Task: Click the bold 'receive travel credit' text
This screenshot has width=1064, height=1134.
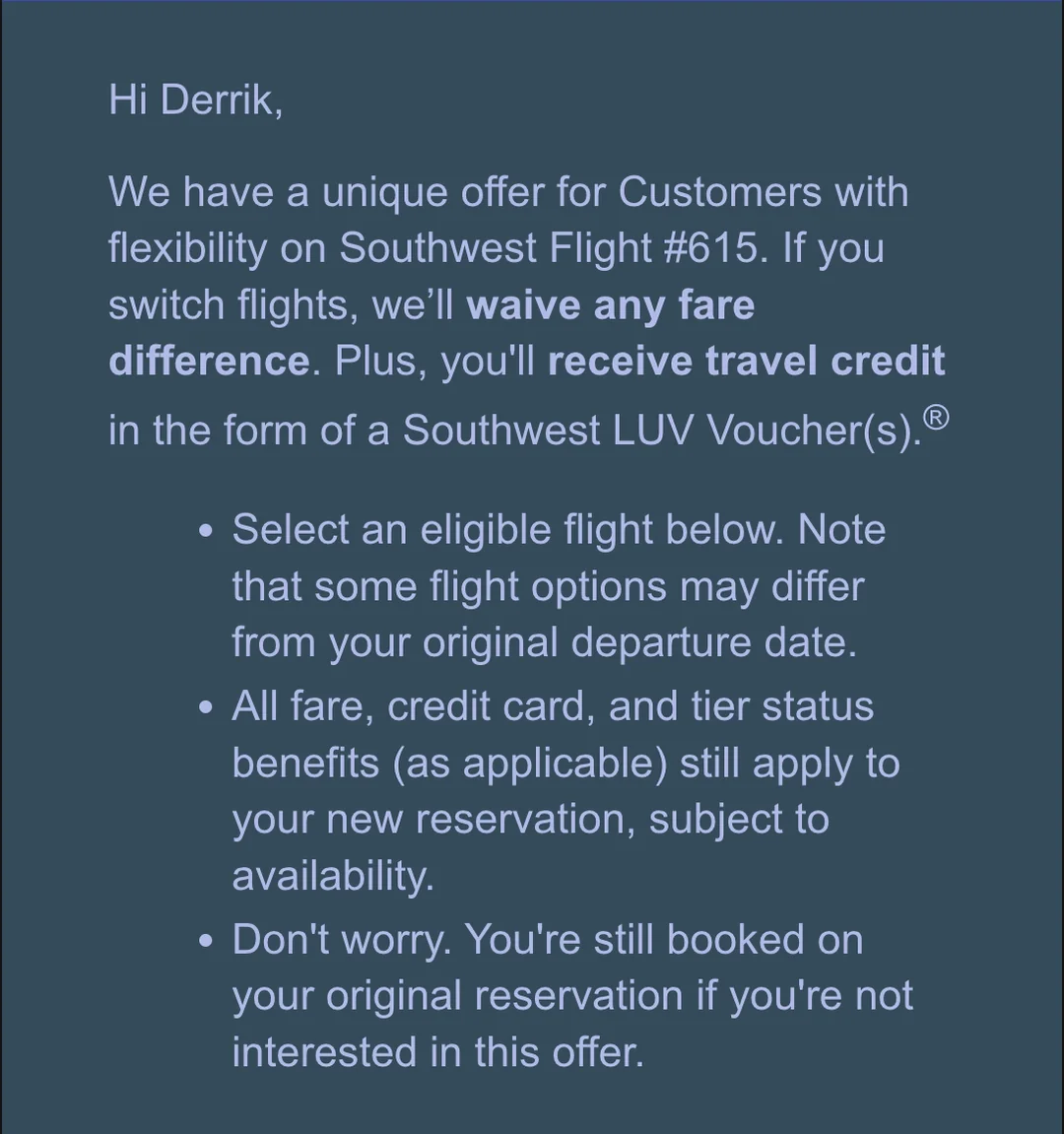Action: point(746,362)
